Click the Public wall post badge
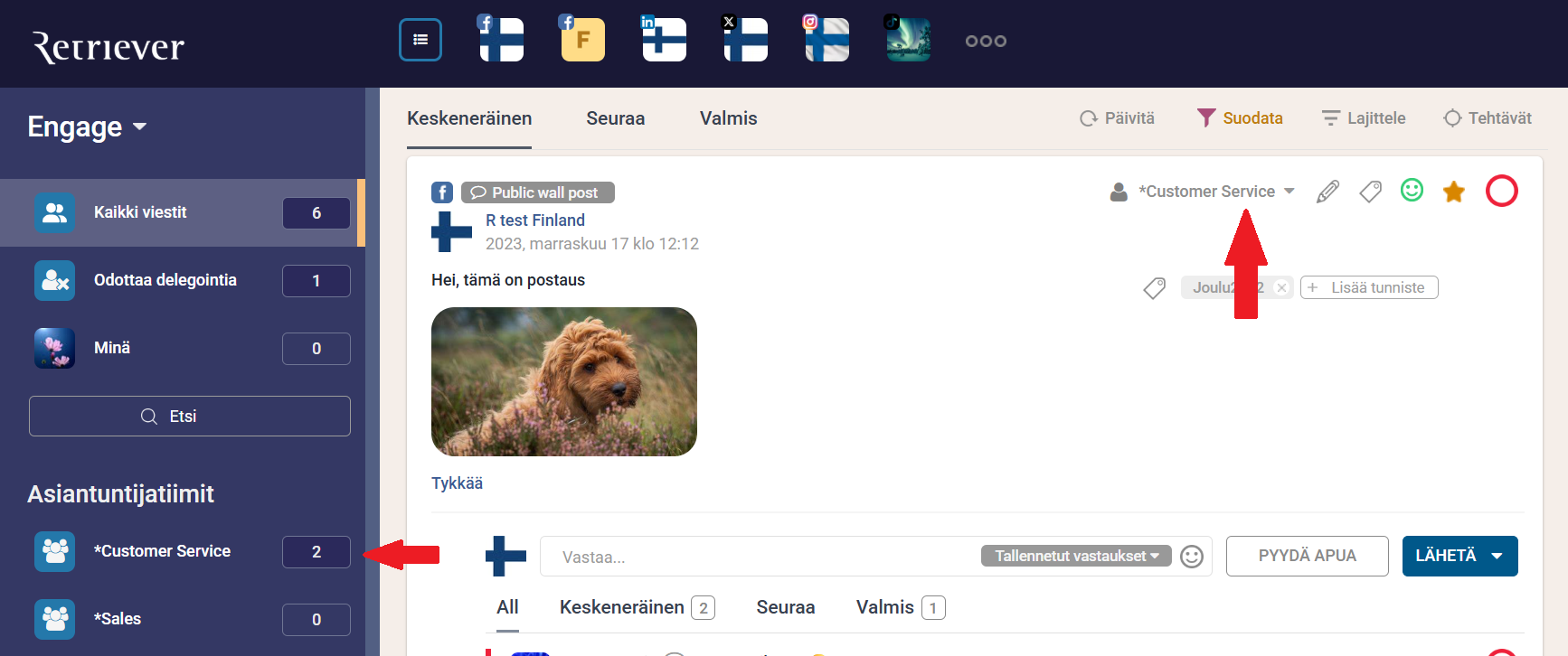Viewport: 1568px width, 656px height. pos(538,192)
